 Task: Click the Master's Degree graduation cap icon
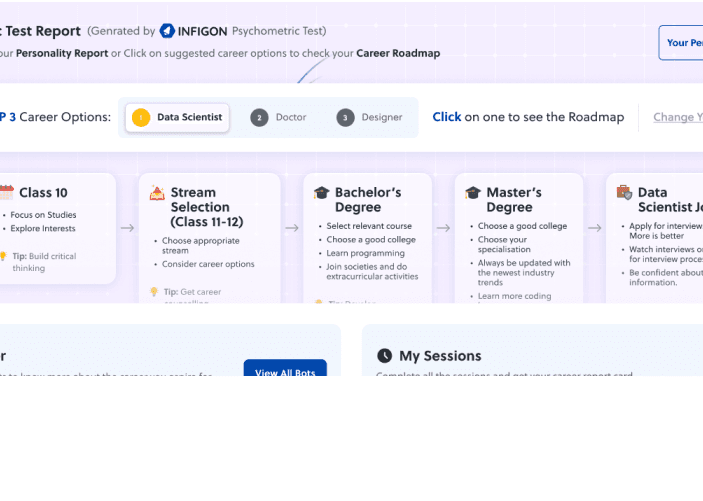pyautogui.click(x=473, y=192)
